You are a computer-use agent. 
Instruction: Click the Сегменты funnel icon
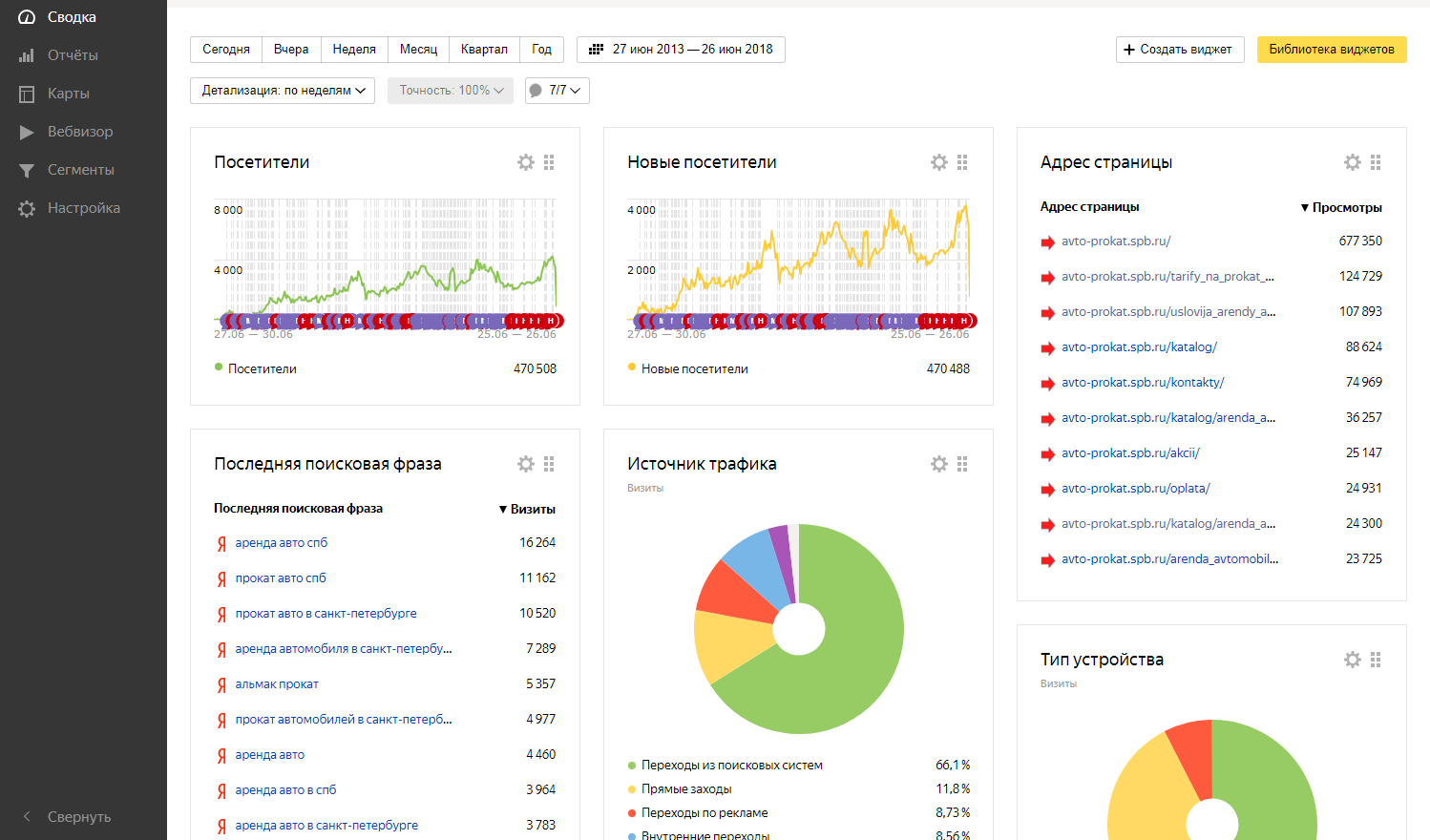(x=27, y=170)
